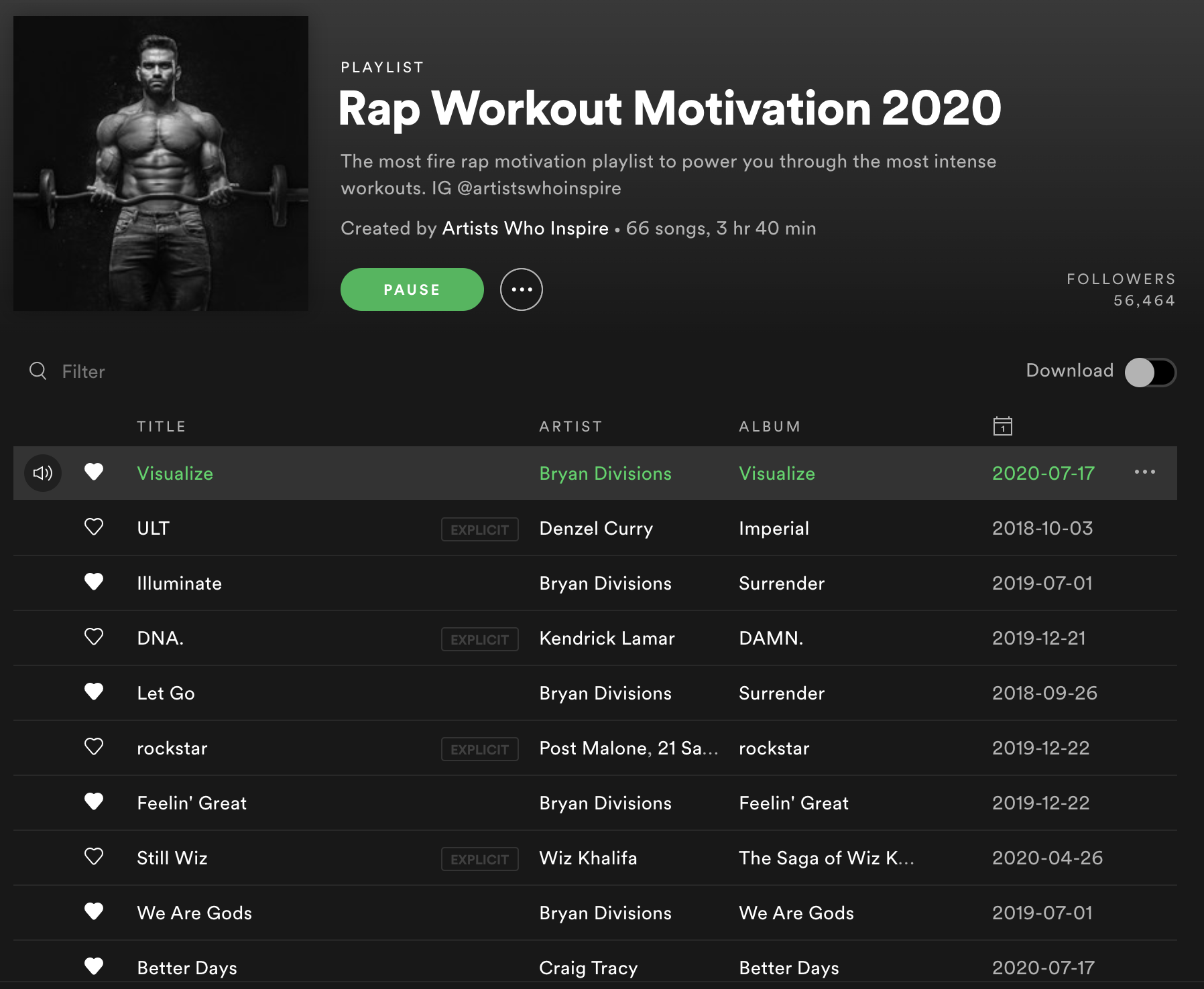Unlike the song We Are Gods
This screenshot has width=1204, height=989.
pyautogui.click(x=94, y=912)
